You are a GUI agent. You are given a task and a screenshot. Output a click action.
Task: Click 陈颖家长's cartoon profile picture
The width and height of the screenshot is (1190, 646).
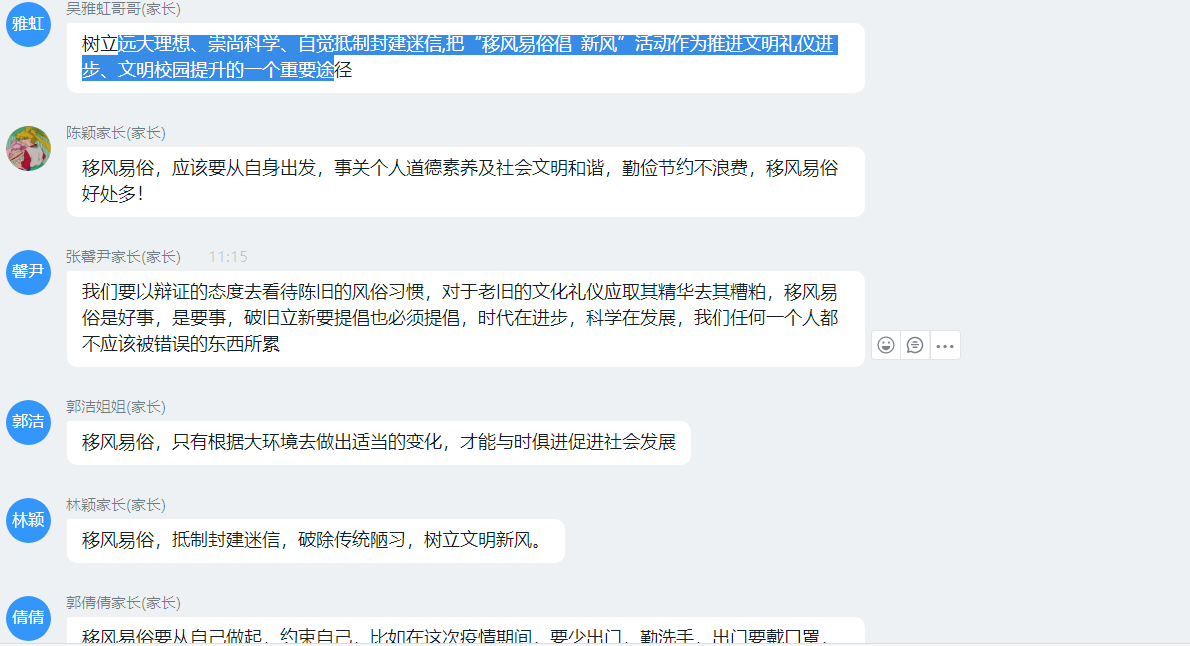point(28,148)
